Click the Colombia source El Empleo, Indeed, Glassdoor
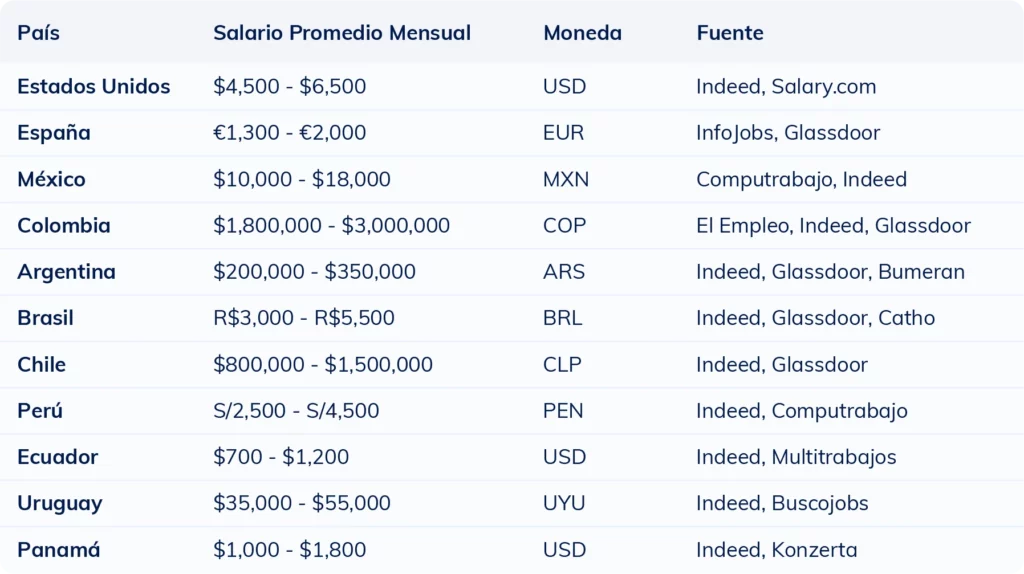The width and height of the screenshot is (1024, 574). [x=833, y=226]
